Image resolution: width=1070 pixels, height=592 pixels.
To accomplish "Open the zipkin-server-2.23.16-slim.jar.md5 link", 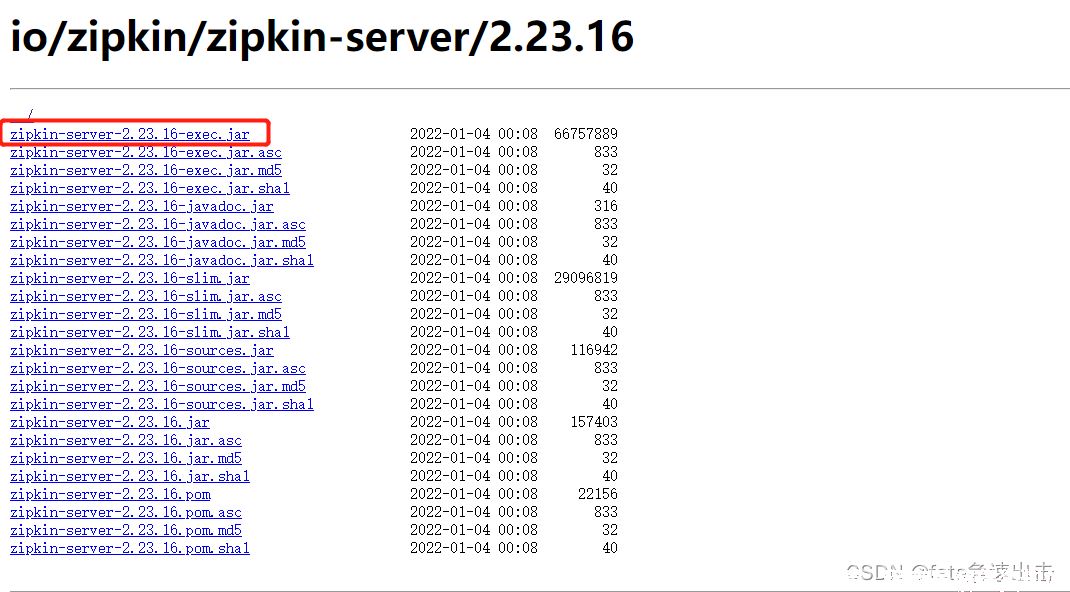I will point(145,314).
